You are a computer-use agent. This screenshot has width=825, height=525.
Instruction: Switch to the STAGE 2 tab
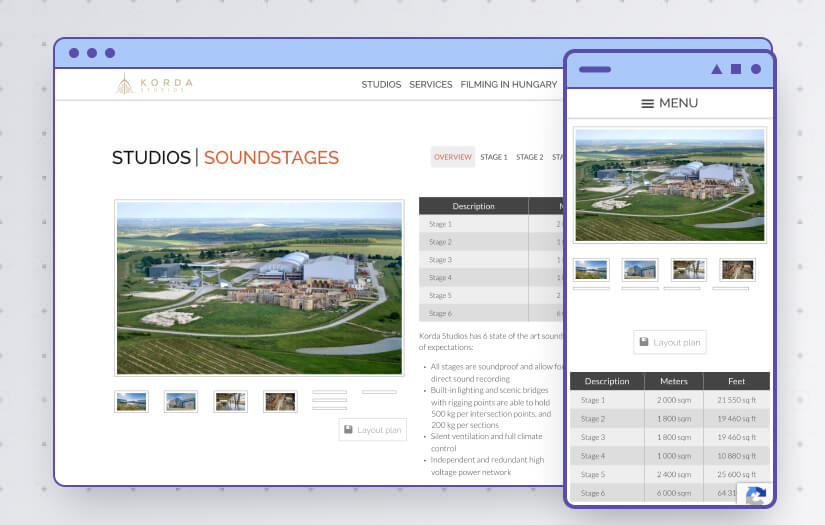529,157
